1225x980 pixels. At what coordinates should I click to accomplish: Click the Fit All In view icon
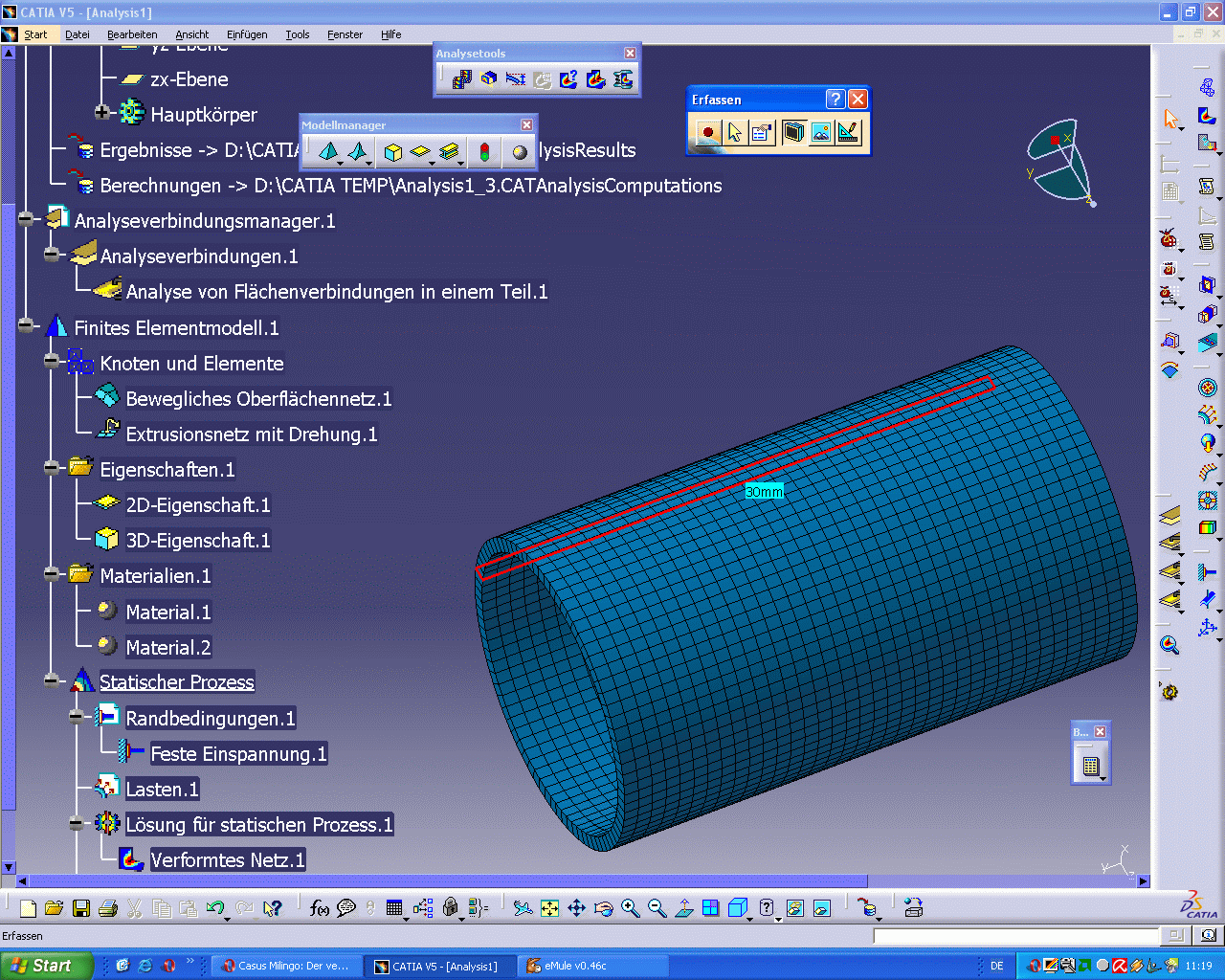point(549,908)
